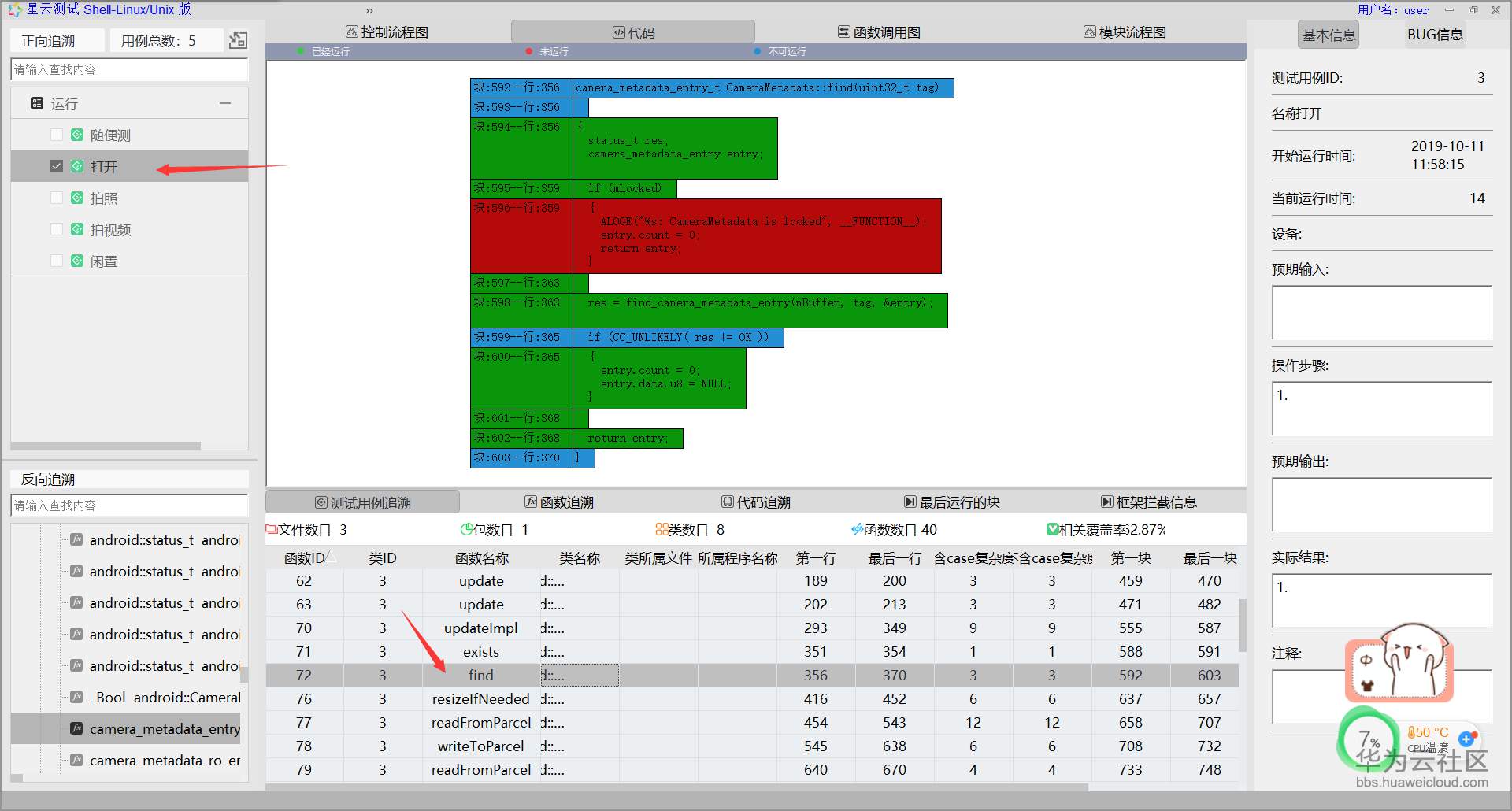Select the 拍视频 test case row
The height and width of the screenshot is (811, 1512).
click(x=130, y=229)
